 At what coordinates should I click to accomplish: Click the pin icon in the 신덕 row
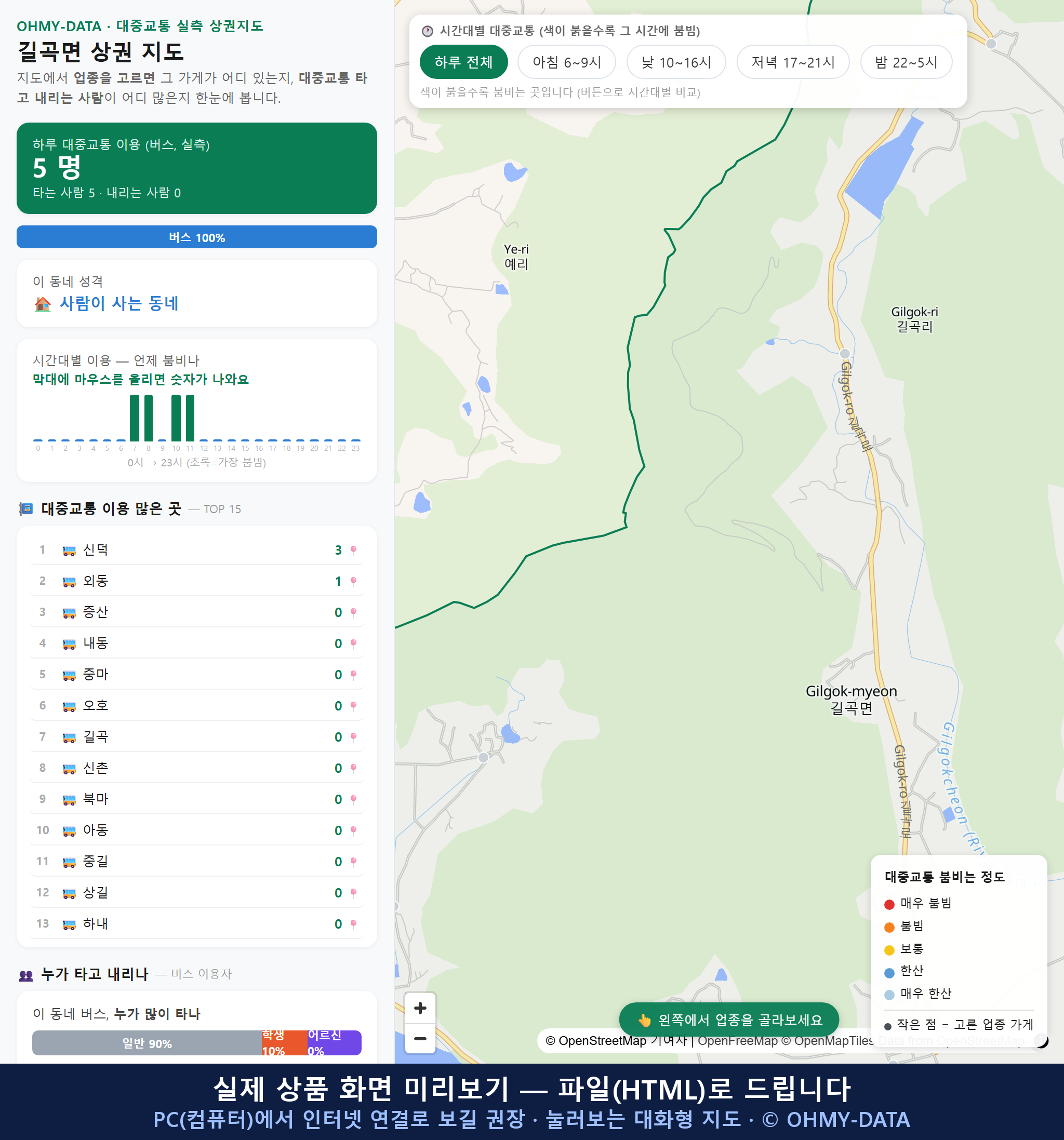pyautogui.click(x=353, y=551)
